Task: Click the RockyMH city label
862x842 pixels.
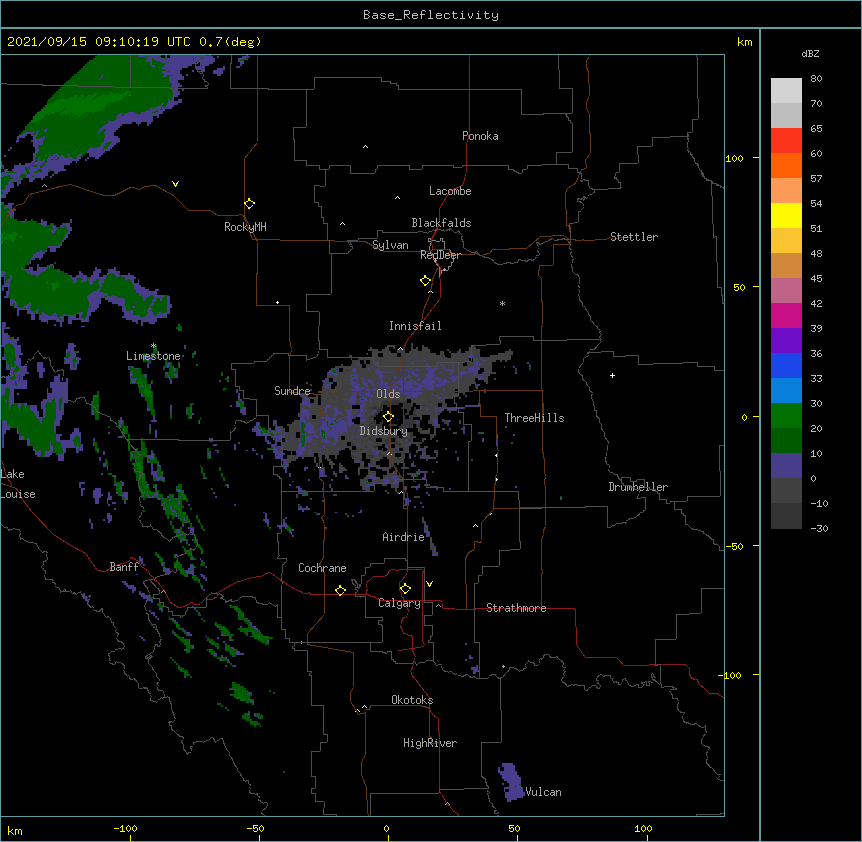Action: pyautogui.click(x=245, y=227)
